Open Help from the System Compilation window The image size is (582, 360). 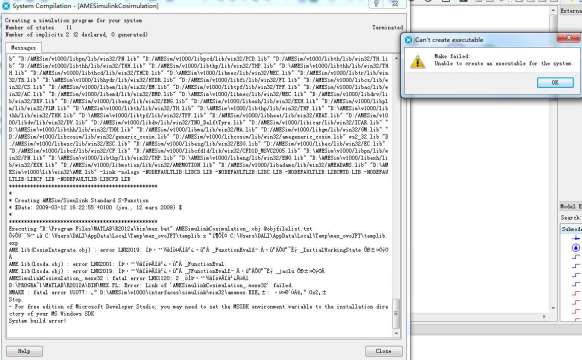coord(24,351)
